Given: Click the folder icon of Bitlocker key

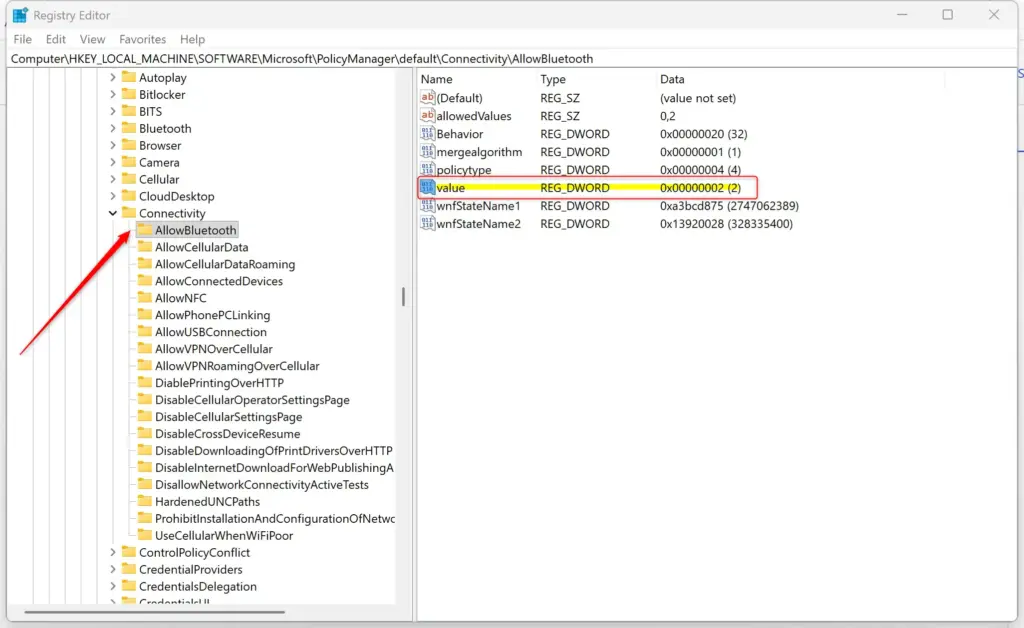Looking at the screenshot, I should tap(129, 94).
